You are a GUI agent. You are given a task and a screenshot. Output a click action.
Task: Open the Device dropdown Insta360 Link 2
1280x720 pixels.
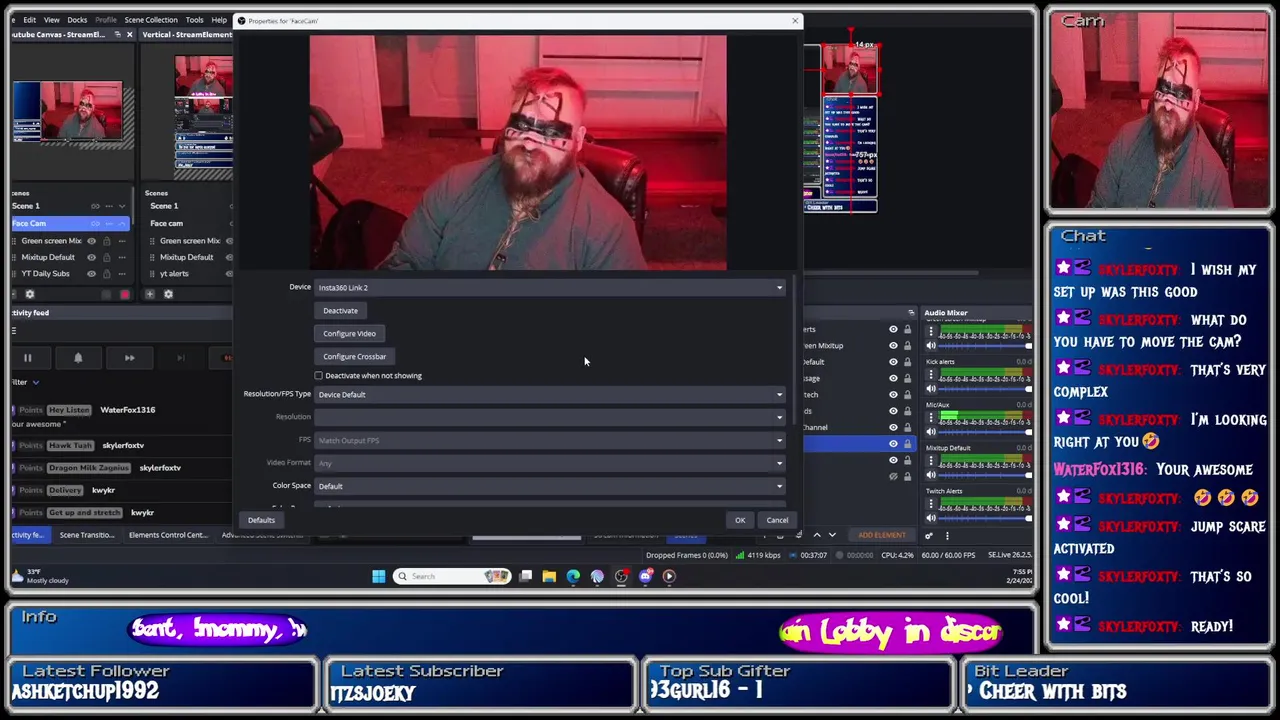[x=549, y=288]
